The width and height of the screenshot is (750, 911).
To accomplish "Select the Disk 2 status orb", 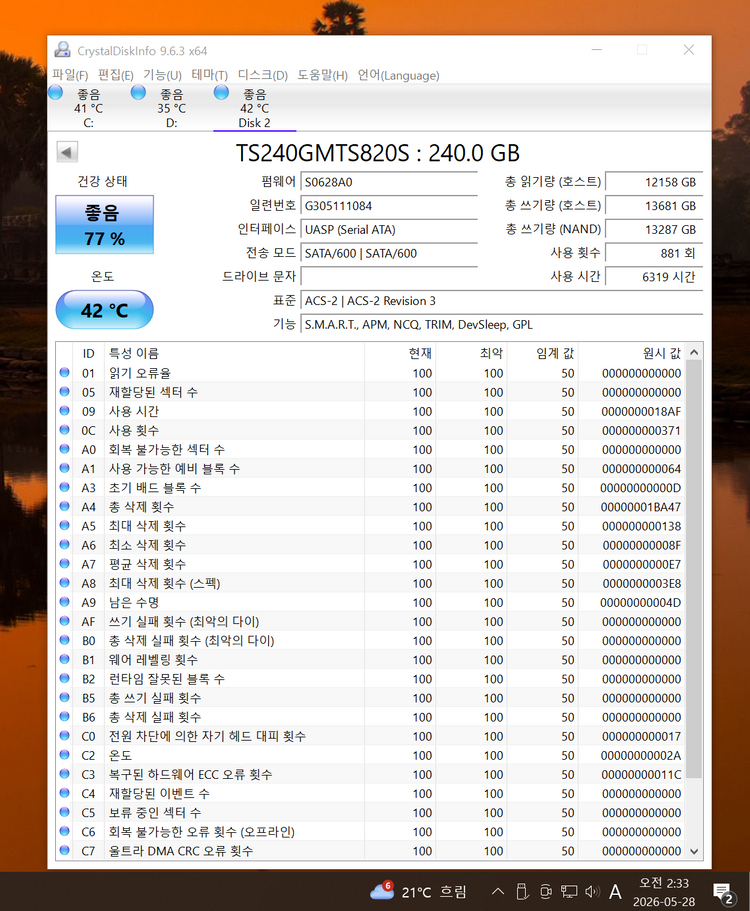I will tap(221, 92).
